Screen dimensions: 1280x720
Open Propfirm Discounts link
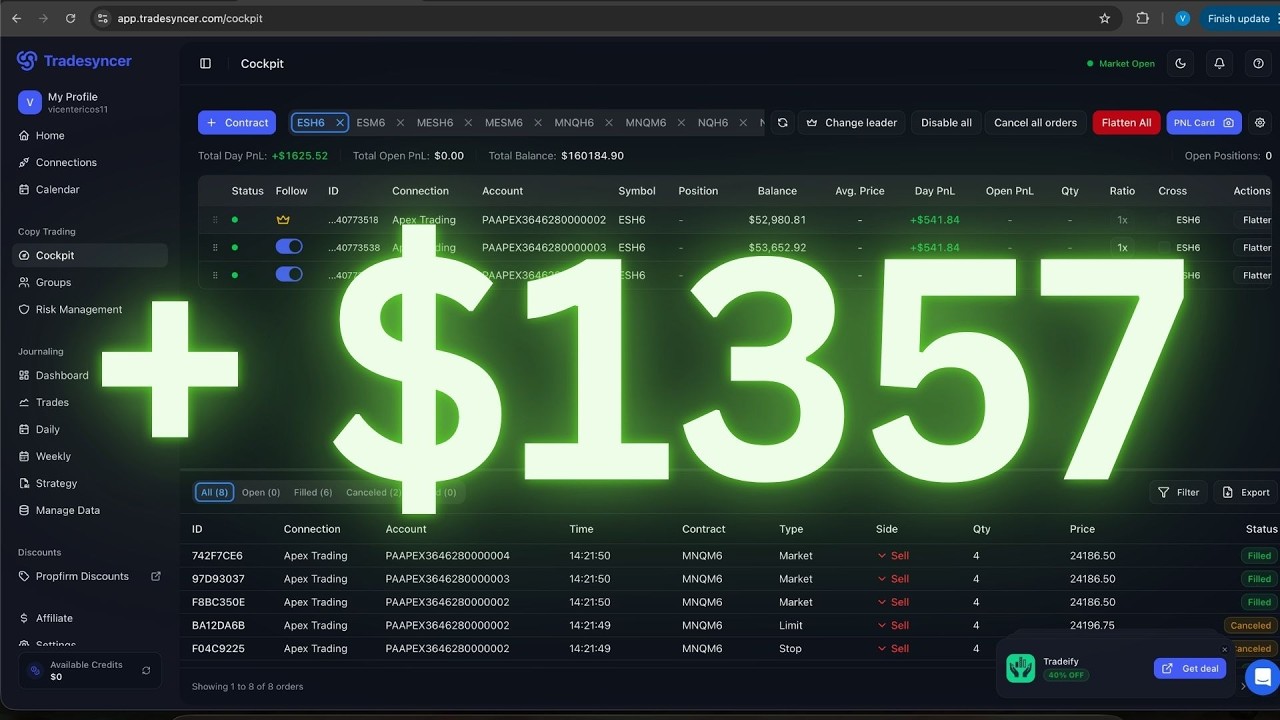point(90,577)
